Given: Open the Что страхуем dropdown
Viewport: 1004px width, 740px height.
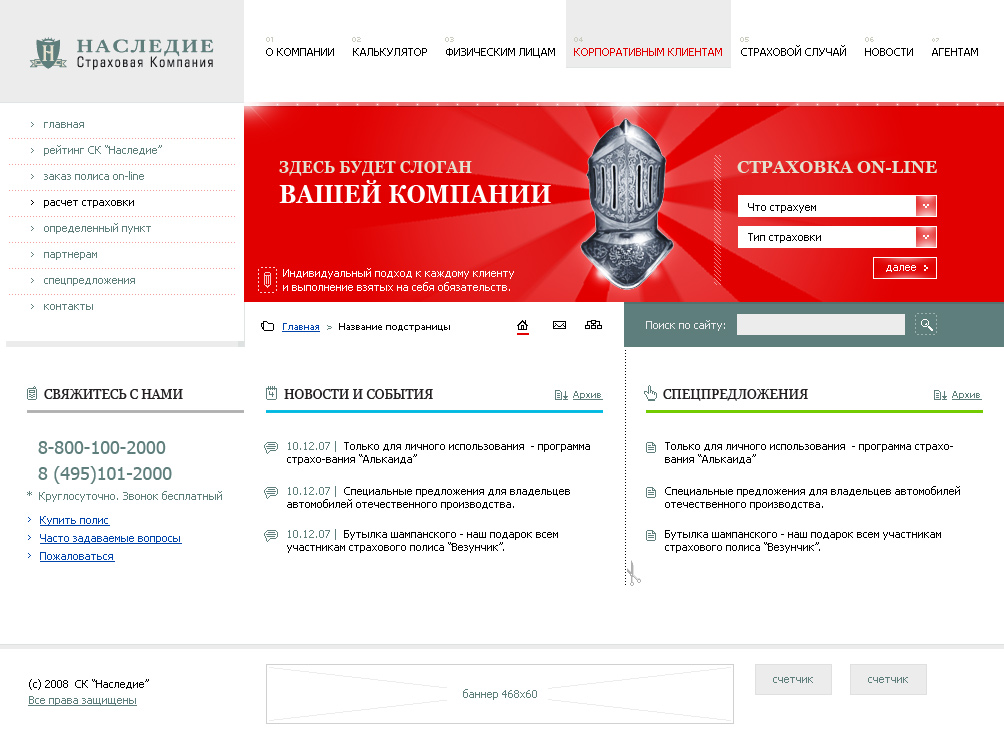Looking at the screenshot, I should [836, 205].
